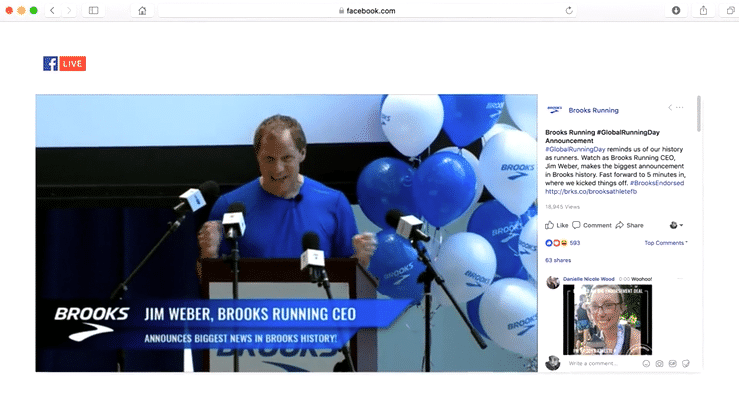Show all tabs with the tab overview icon

click(x=731, y=10)
